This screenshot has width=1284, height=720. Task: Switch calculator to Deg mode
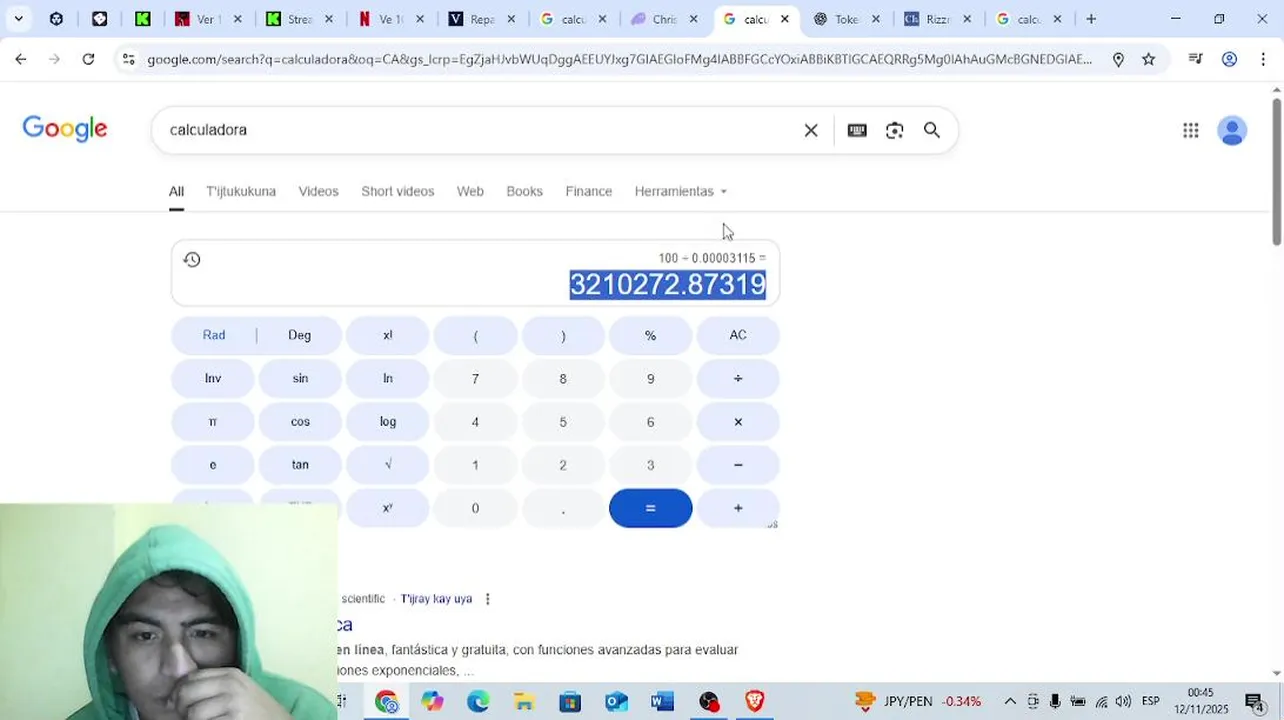(x=300, y=335)
